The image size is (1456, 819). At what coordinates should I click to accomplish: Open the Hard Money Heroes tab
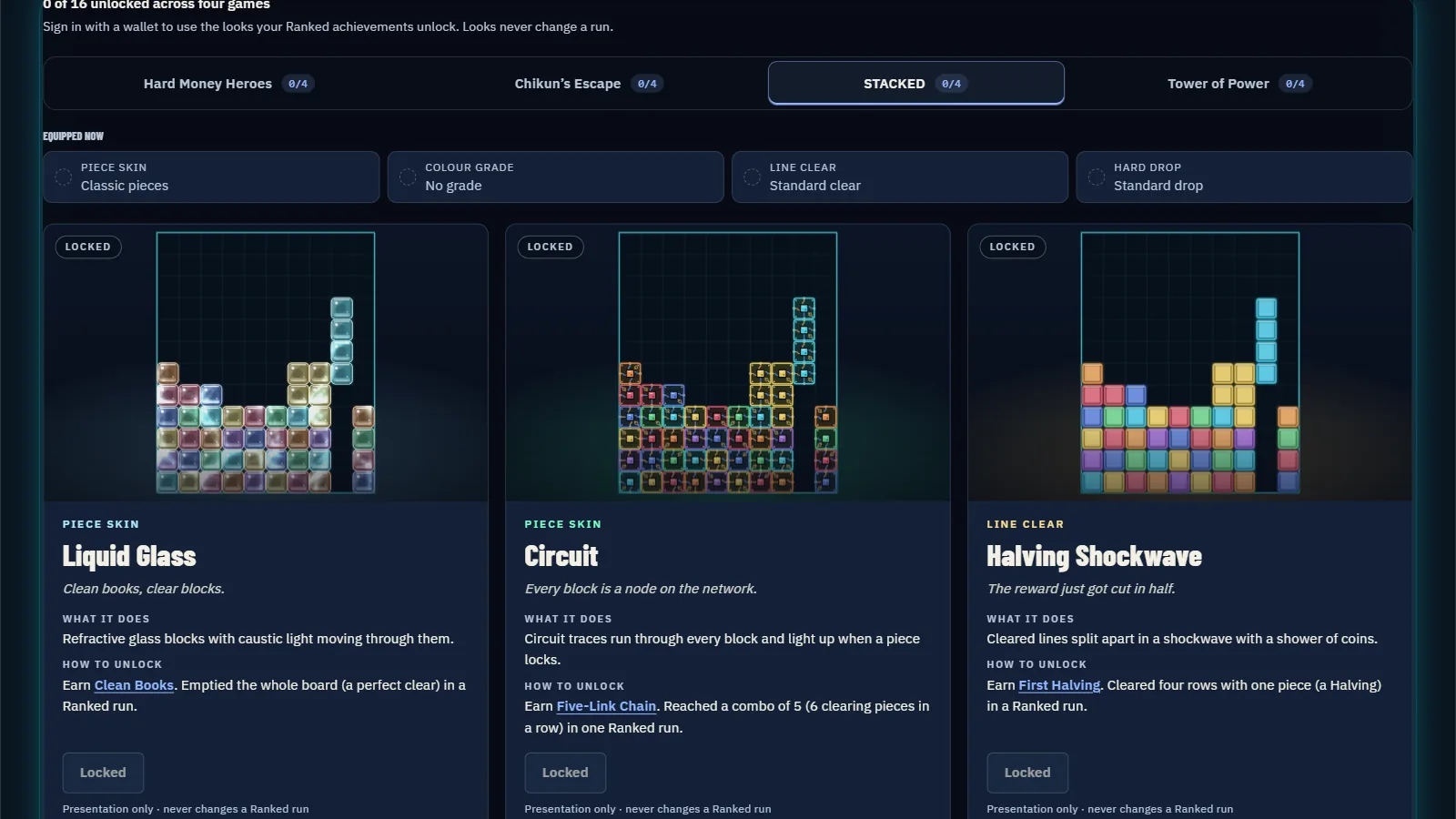pyautogui.click(x=228, y=84)
